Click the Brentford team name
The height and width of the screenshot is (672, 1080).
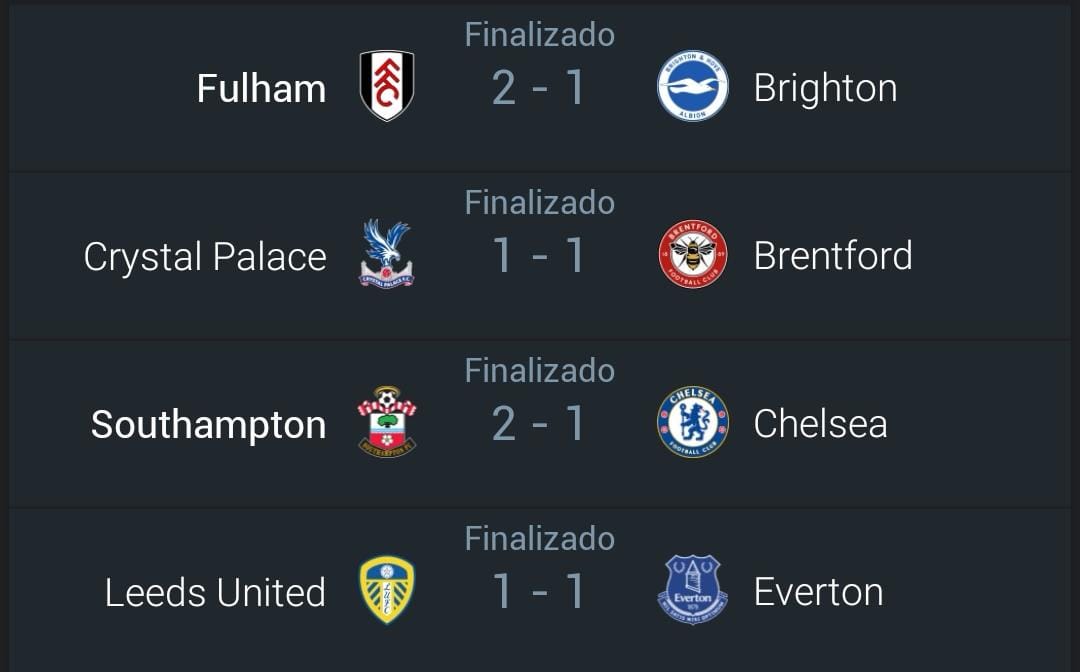(x=833, y=255)
